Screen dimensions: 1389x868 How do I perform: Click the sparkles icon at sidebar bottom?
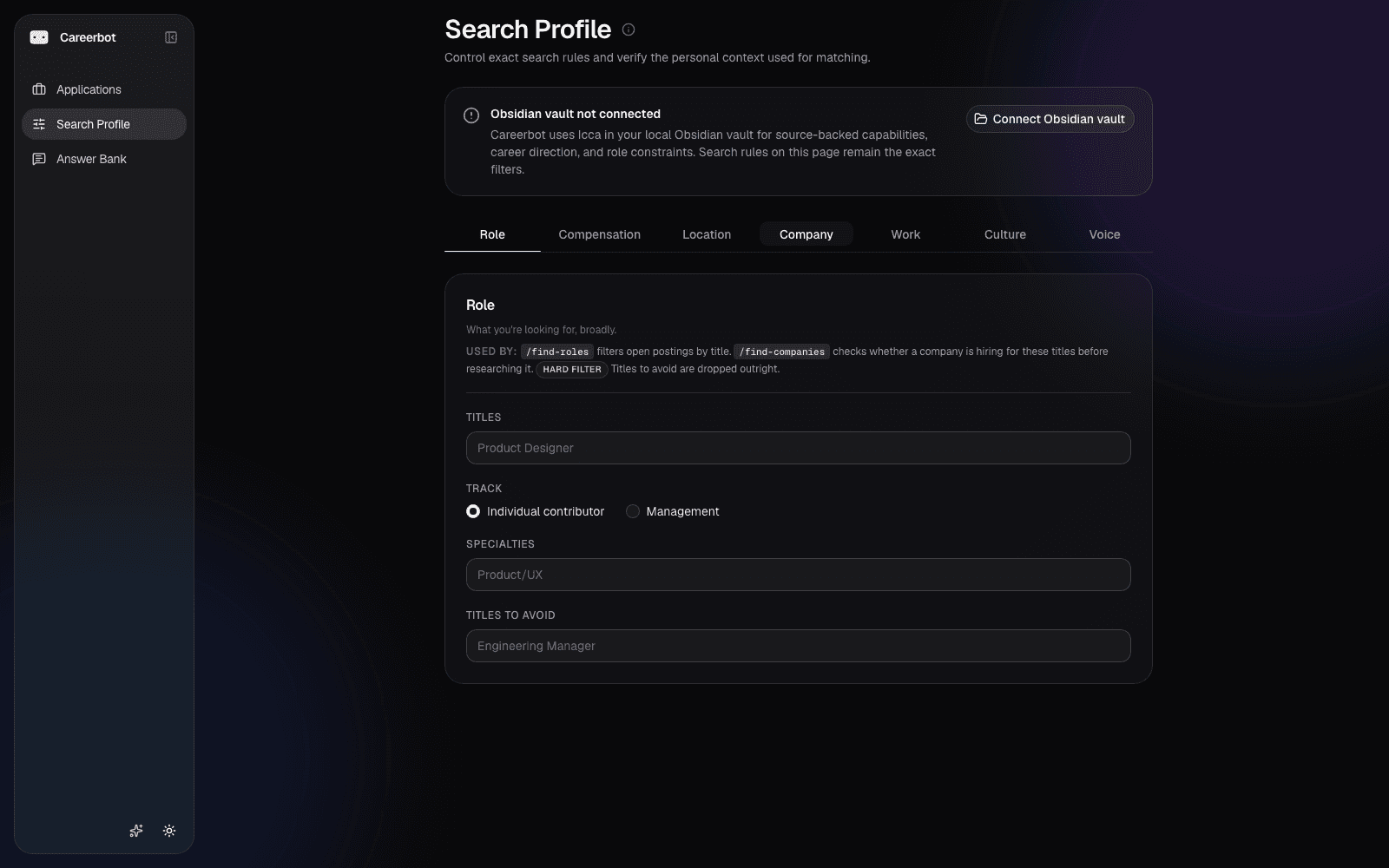136,831
